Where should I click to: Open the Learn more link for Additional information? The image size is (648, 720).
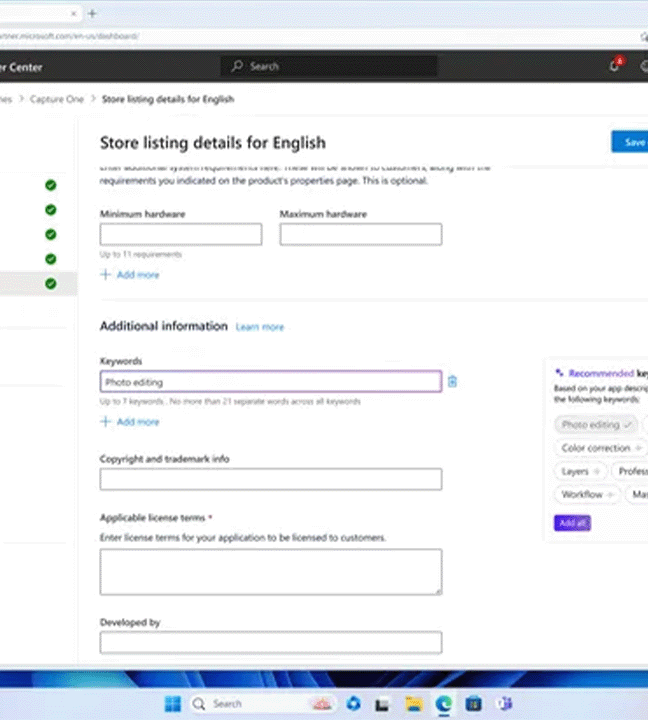point(259,327)
